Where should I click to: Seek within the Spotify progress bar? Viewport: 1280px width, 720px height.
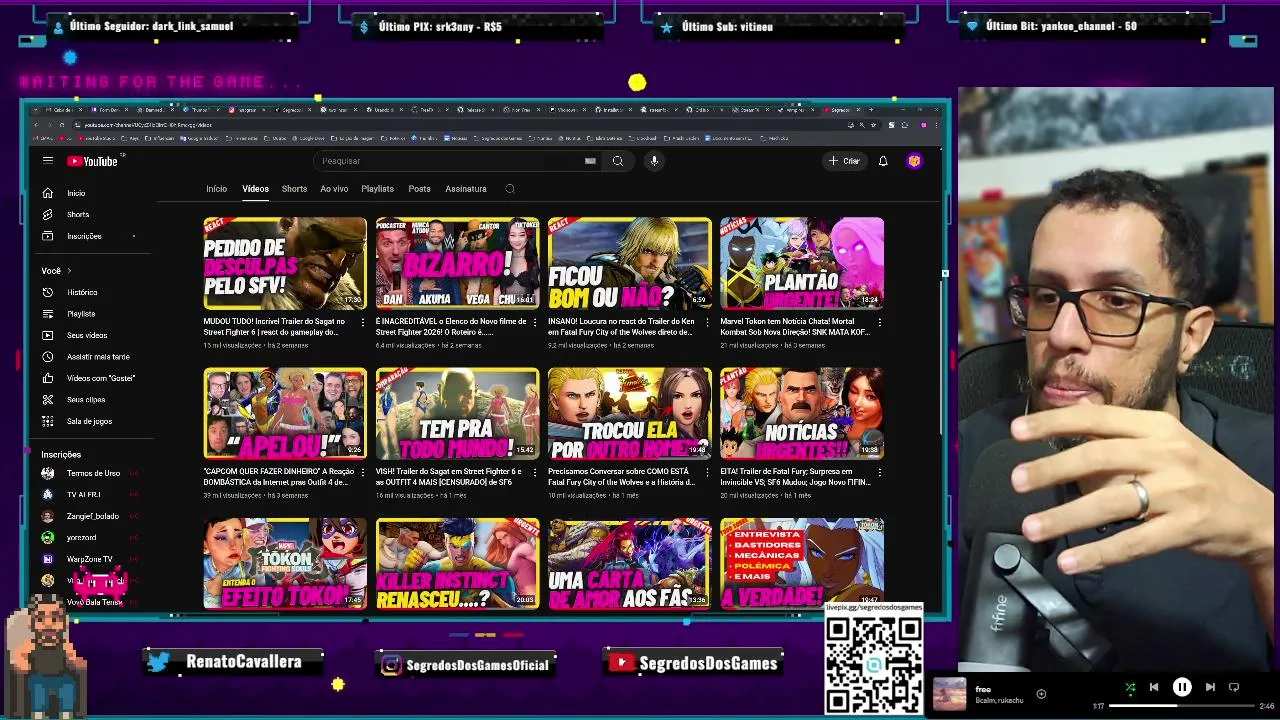point(1180,706)
